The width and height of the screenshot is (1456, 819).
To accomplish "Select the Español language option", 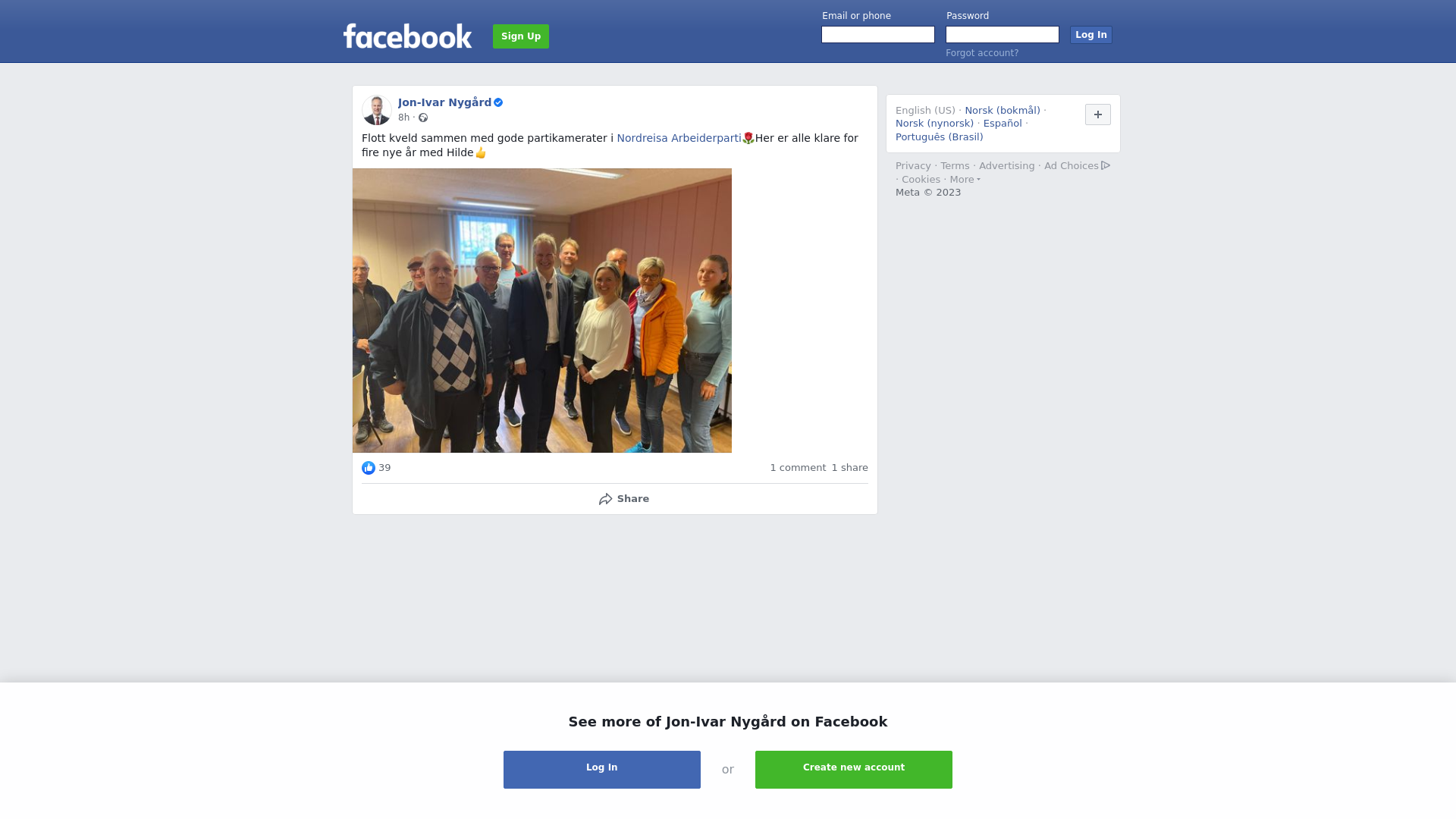I will click(x=1003, y=124).
